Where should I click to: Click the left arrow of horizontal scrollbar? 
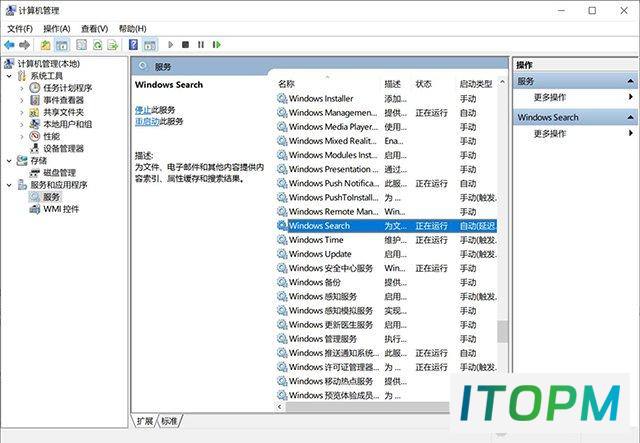pos(280,407)
